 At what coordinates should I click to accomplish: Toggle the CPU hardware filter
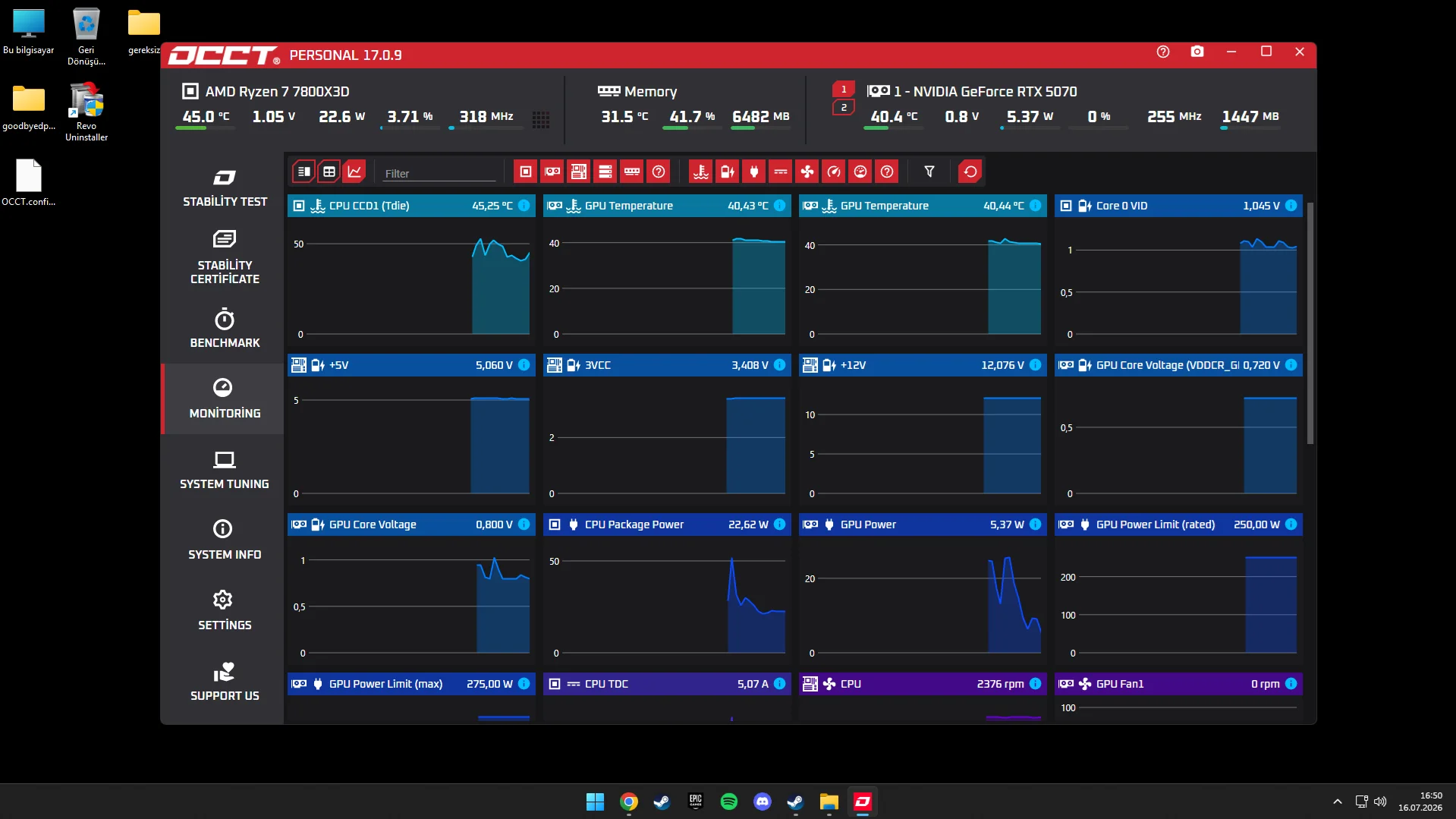coord(525,172)
